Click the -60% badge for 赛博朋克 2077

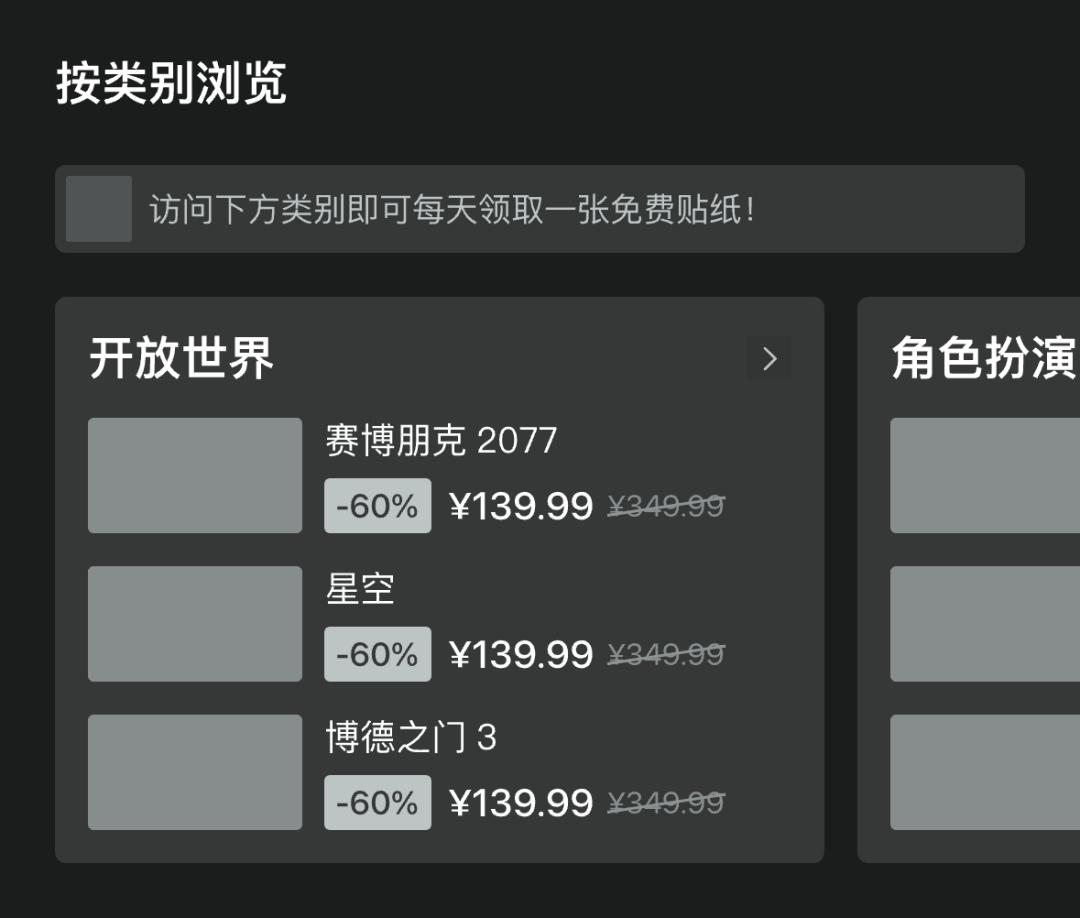point(377,506)
